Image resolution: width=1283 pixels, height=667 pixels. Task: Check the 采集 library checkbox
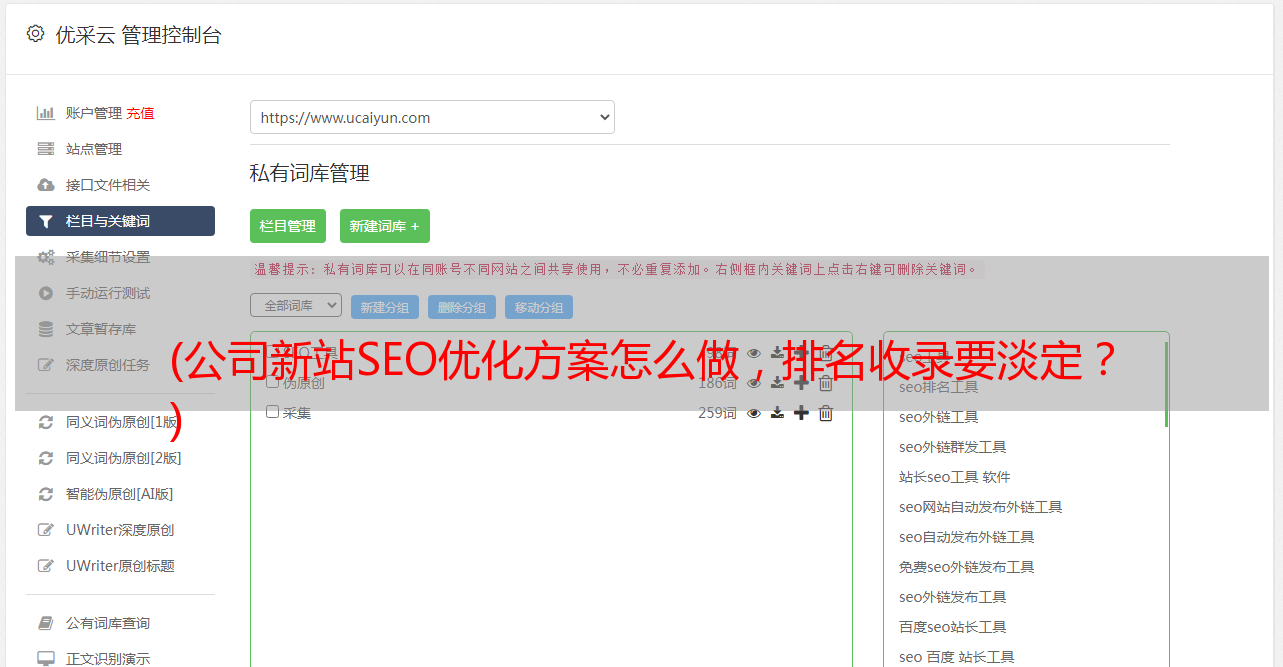tap(272, 412)
